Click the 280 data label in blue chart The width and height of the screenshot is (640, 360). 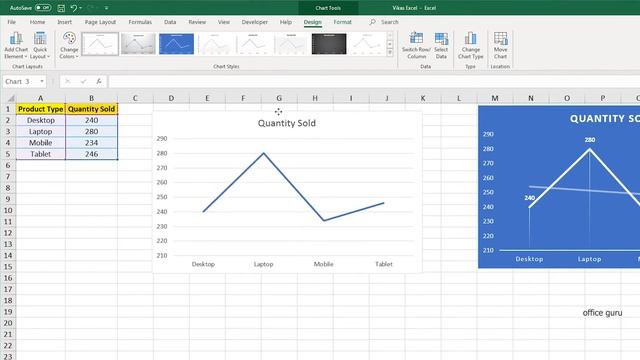pyautogui.click(x=589, y=140)
